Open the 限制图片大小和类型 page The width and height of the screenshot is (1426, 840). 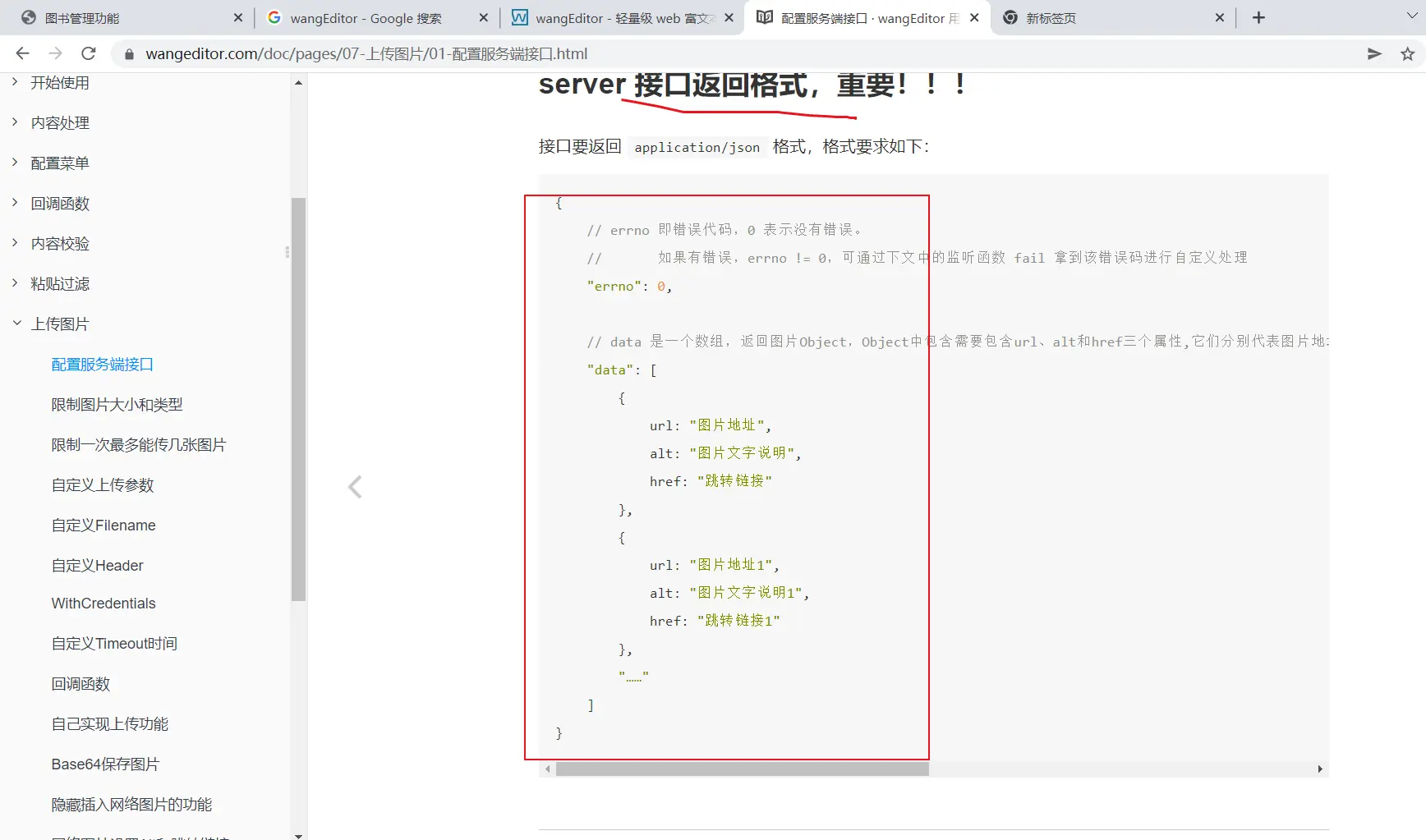[x=117, y=405]
